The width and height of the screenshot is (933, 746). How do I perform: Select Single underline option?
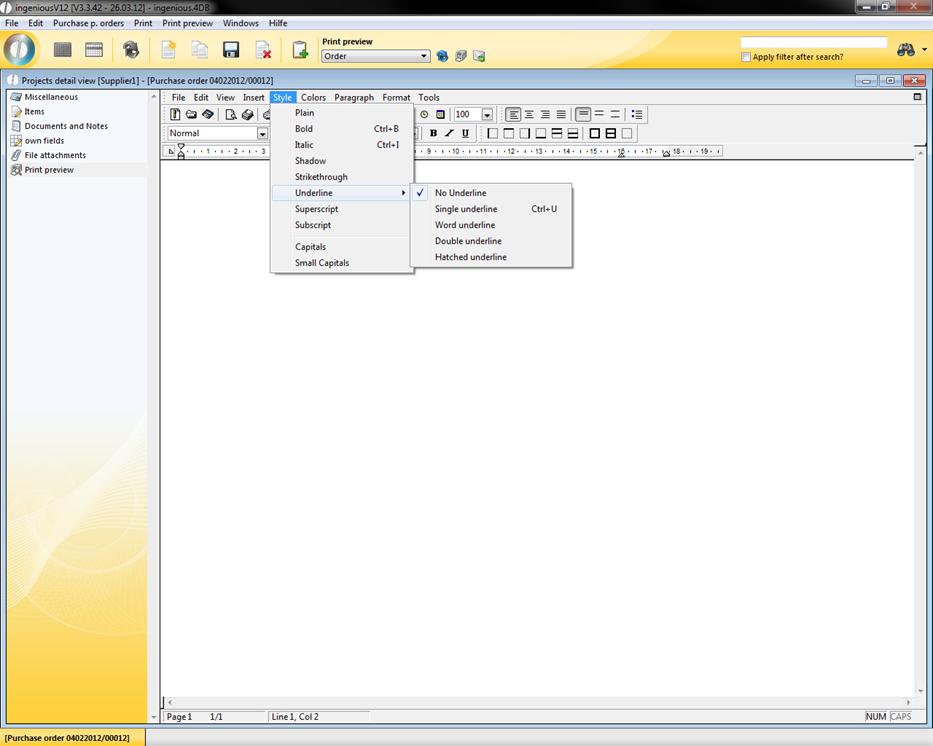pyautogui.click(x=466, y=209)
